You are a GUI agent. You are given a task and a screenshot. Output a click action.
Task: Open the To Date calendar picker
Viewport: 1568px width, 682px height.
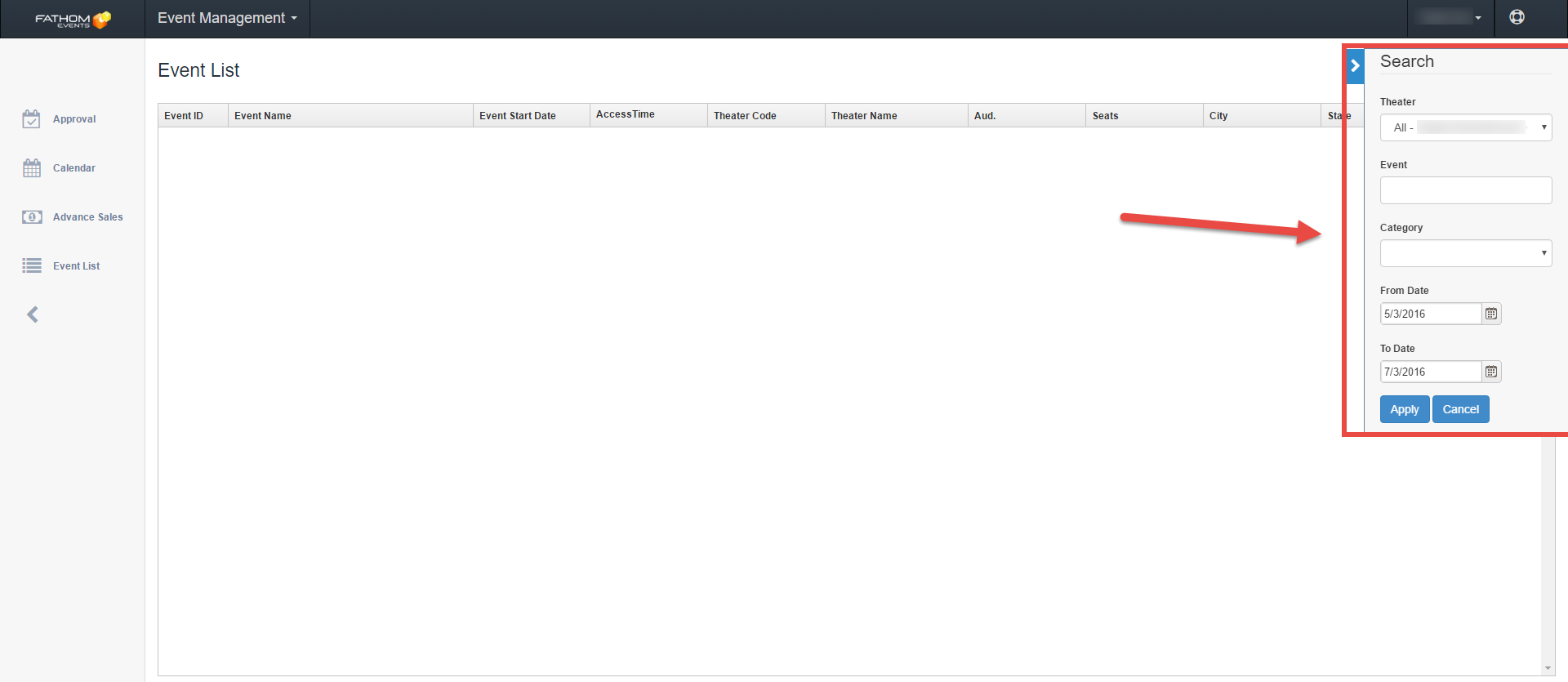tap(1491, 372)
